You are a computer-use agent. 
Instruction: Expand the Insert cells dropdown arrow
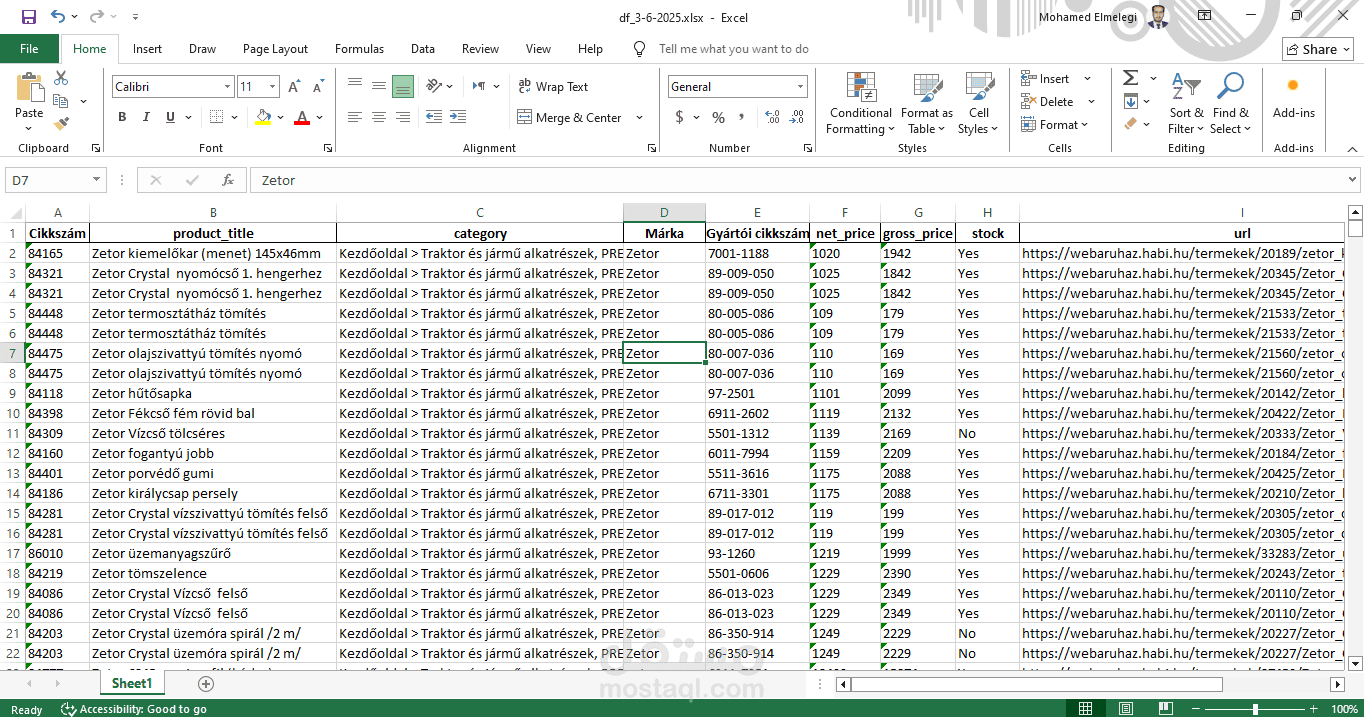pyautogui.click(x=1088, y=78)
